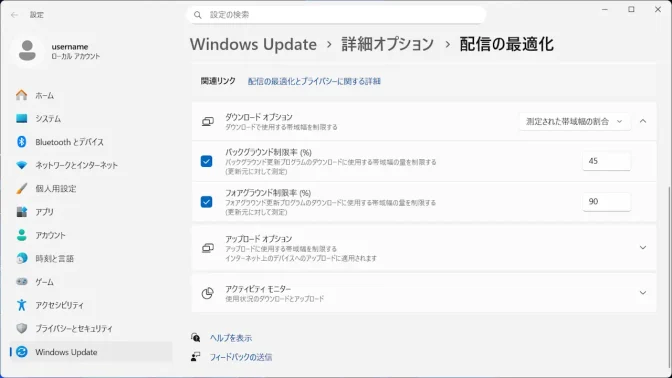The width and height of the screenshot is (672, 378).
Task: Collapse the ダウンロード オプション section chevron
Action: tap(643, 122)
